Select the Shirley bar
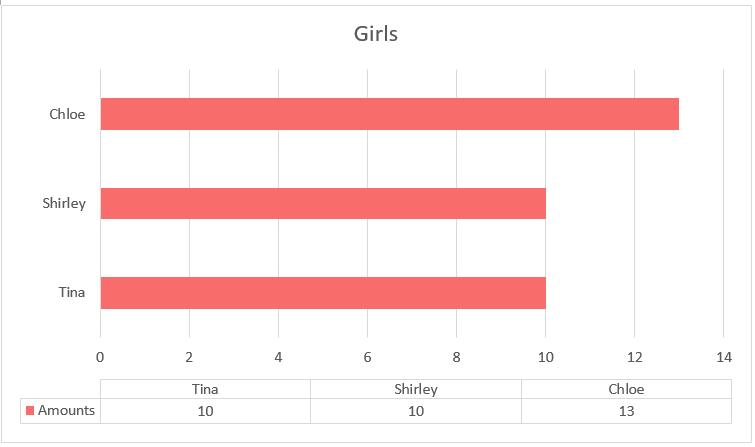 (323, 204)
